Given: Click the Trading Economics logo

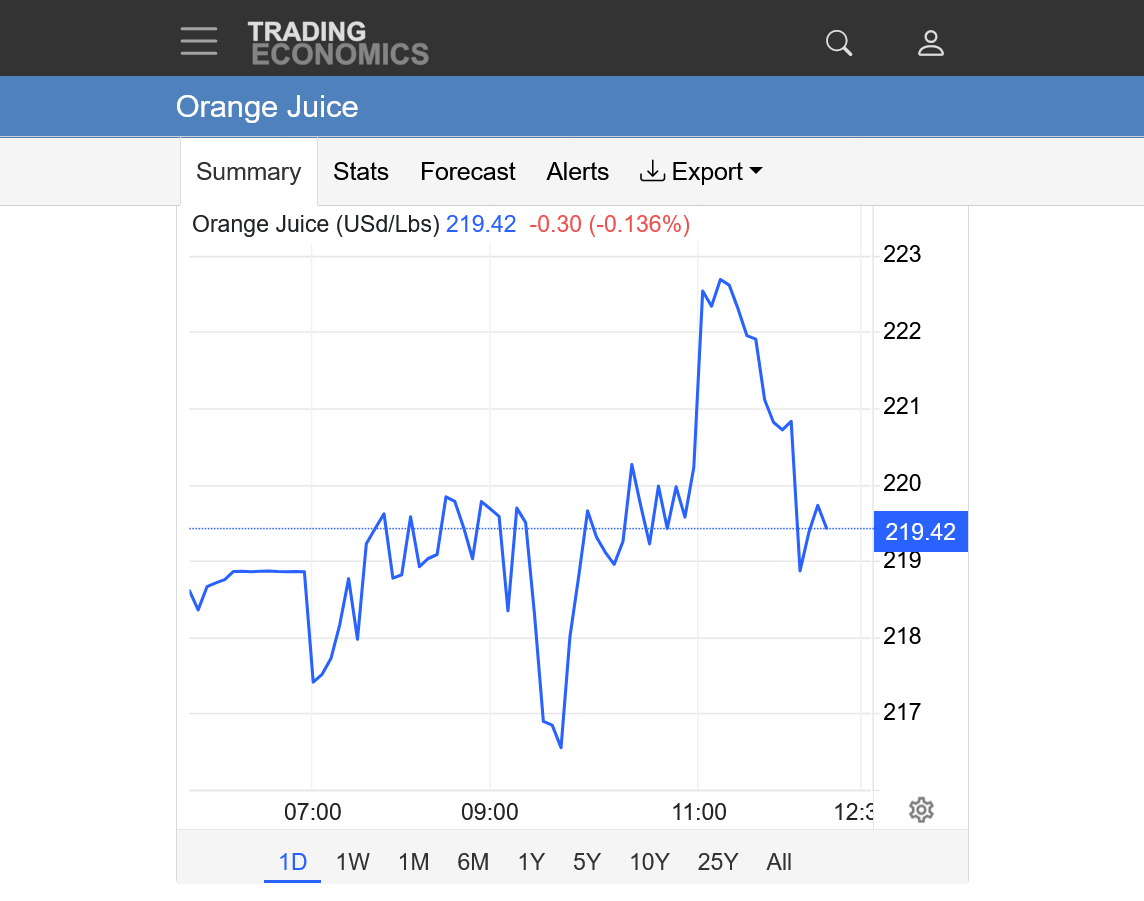Looking at the screenshot, I should tap(338, 43).
